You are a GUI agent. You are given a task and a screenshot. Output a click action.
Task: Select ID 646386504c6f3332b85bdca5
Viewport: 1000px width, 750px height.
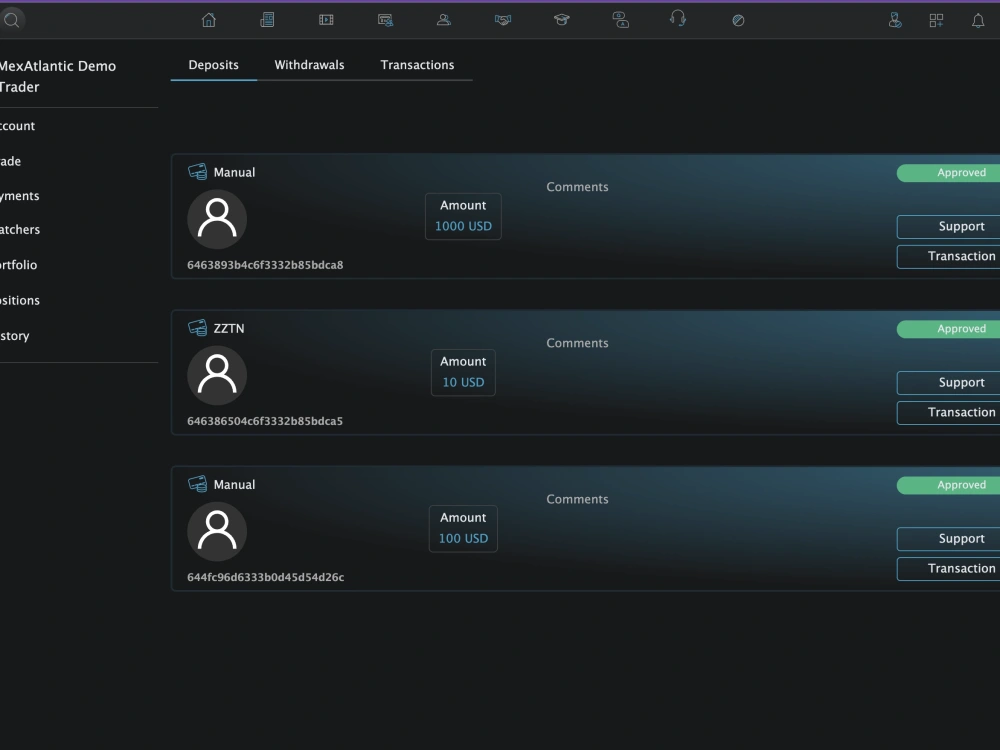click(x=265, y=421)
